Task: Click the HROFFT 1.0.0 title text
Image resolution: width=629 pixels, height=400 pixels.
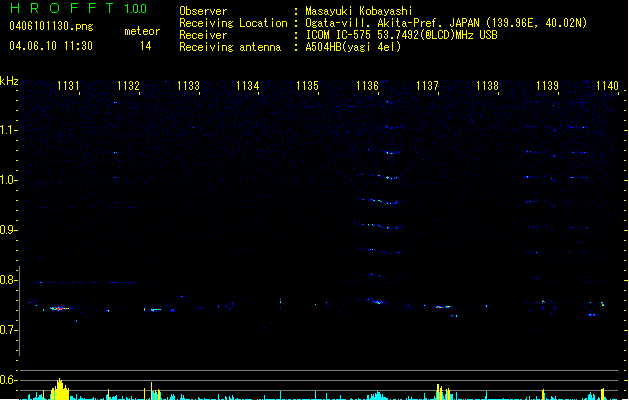Action: (78, 8)
